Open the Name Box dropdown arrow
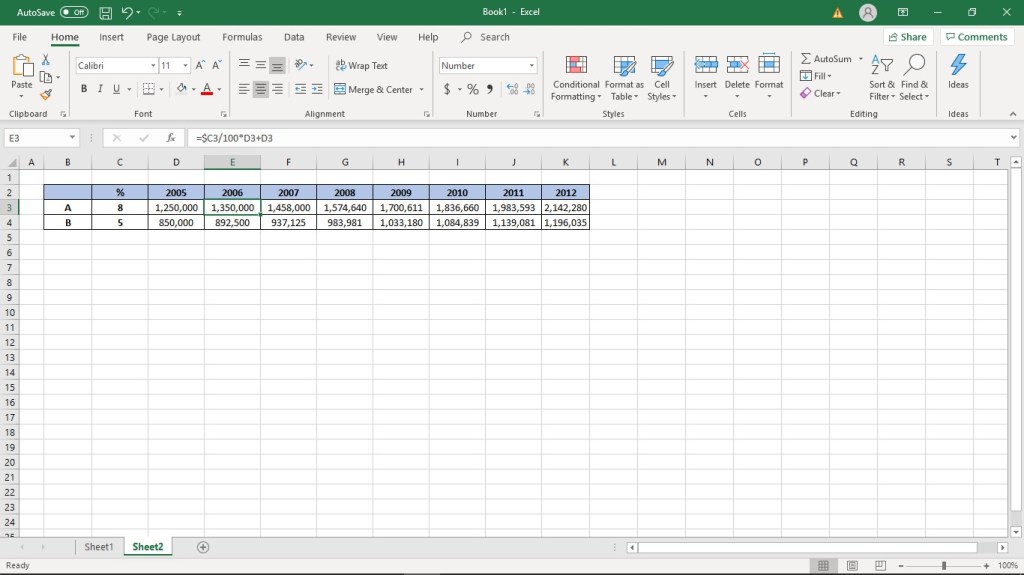Screen dimensions: 1024x575 coord(73,138)
